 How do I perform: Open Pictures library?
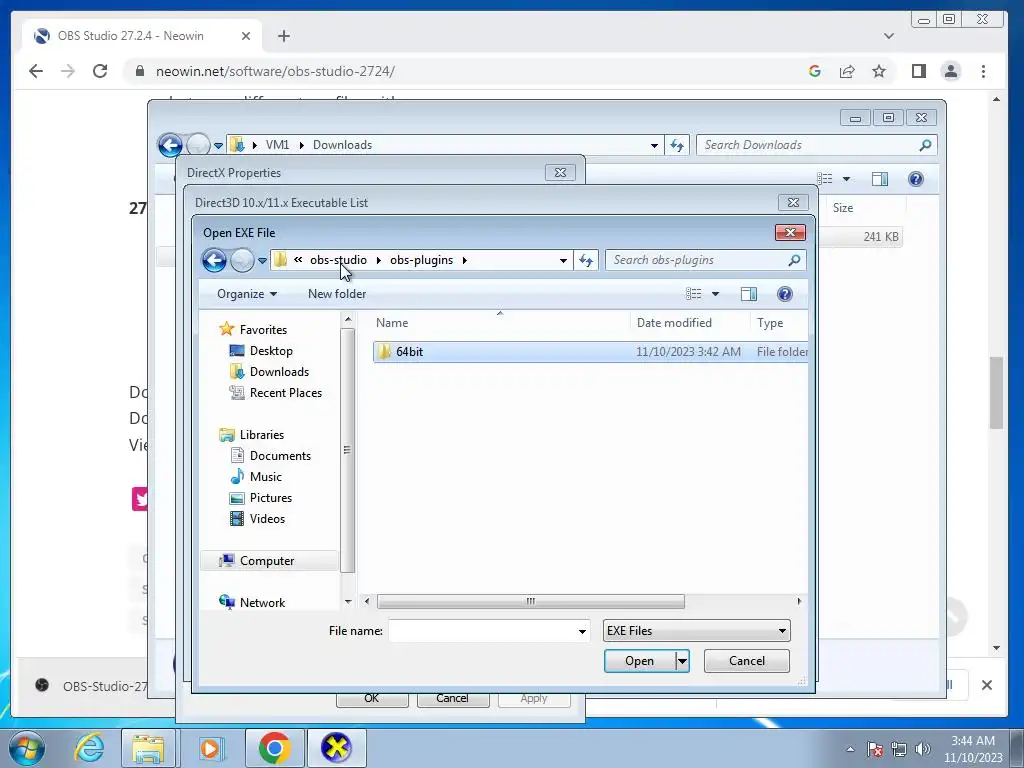270,498
